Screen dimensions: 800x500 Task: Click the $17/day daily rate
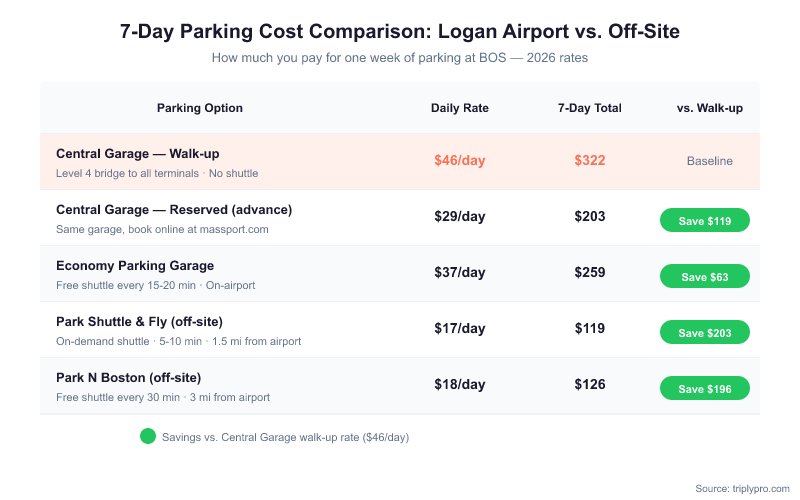point(460,328)
